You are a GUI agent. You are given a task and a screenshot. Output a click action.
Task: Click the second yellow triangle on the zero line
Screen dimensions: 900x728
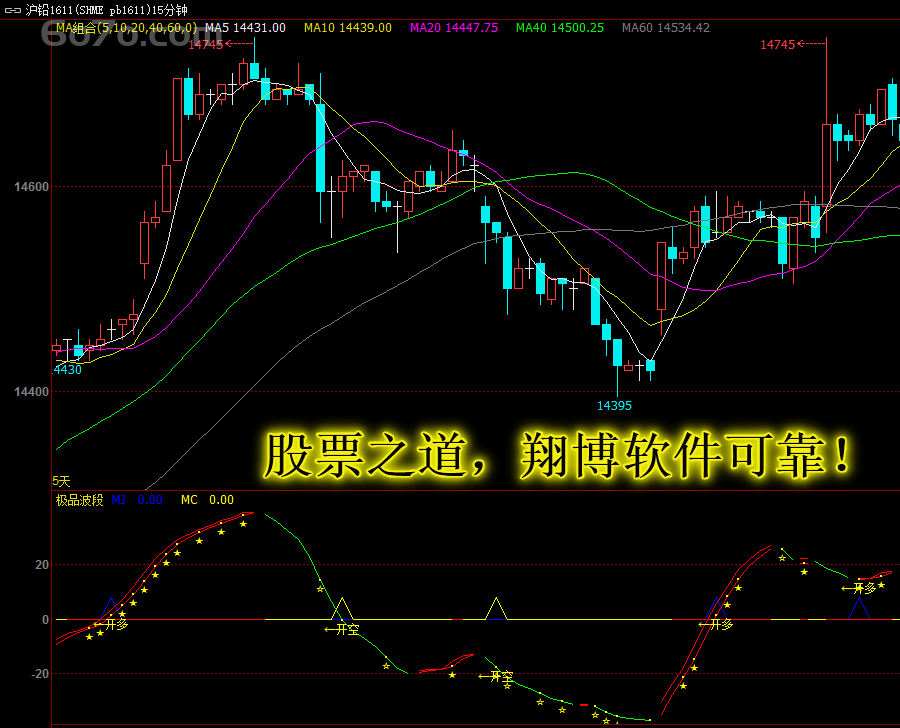click(496, 609)
